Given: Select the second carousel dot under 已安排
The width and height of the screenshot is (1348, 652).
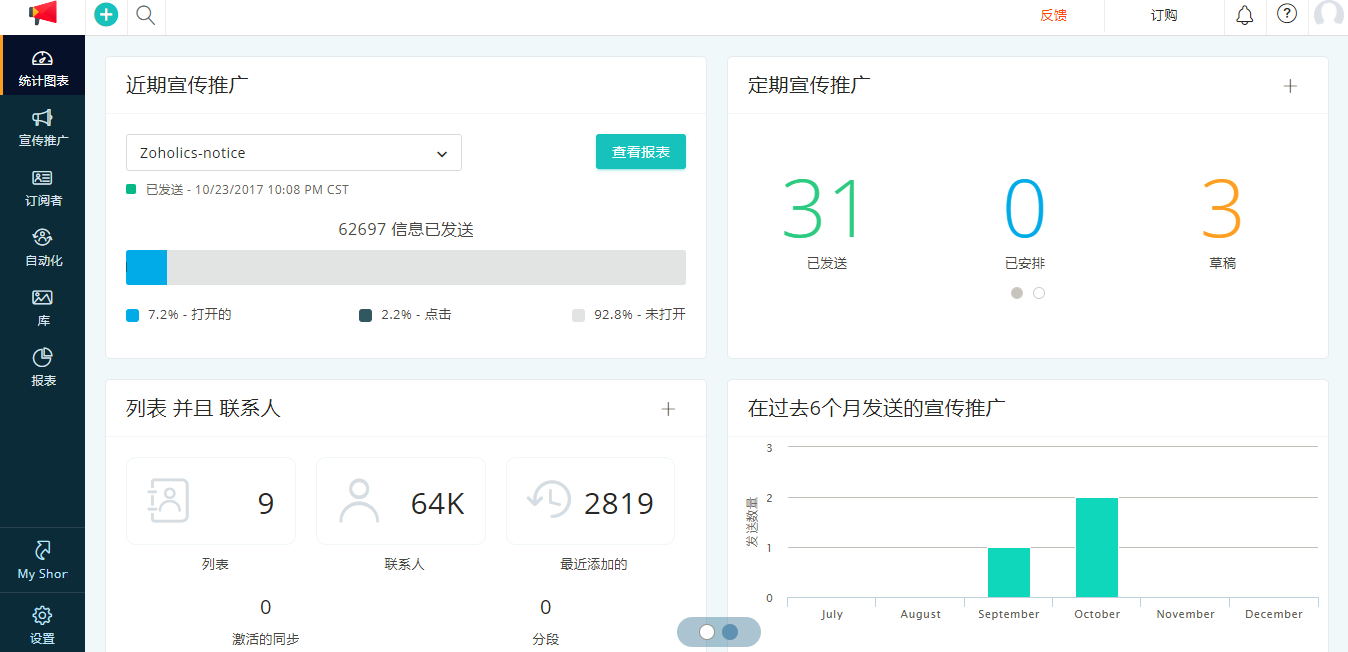Looking at the screenshot, I should [x=1039, y=293].
